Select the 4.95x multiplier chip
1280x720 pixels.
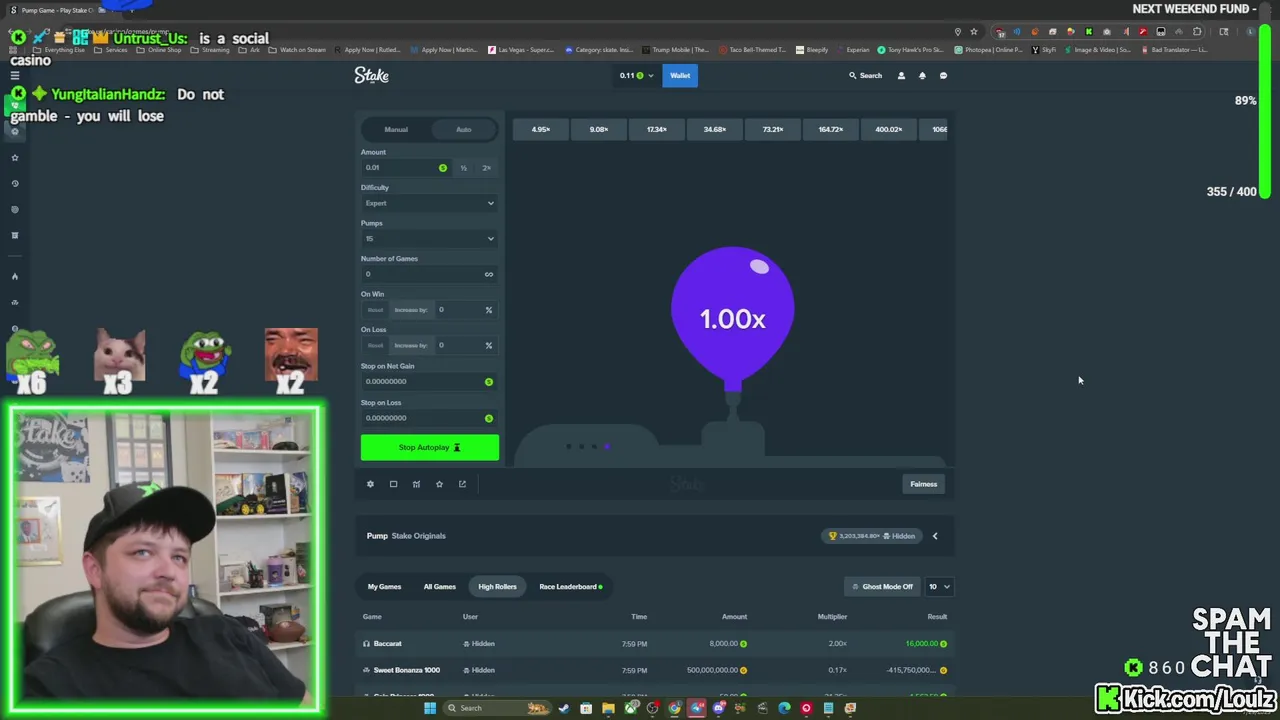coord(541,129)
